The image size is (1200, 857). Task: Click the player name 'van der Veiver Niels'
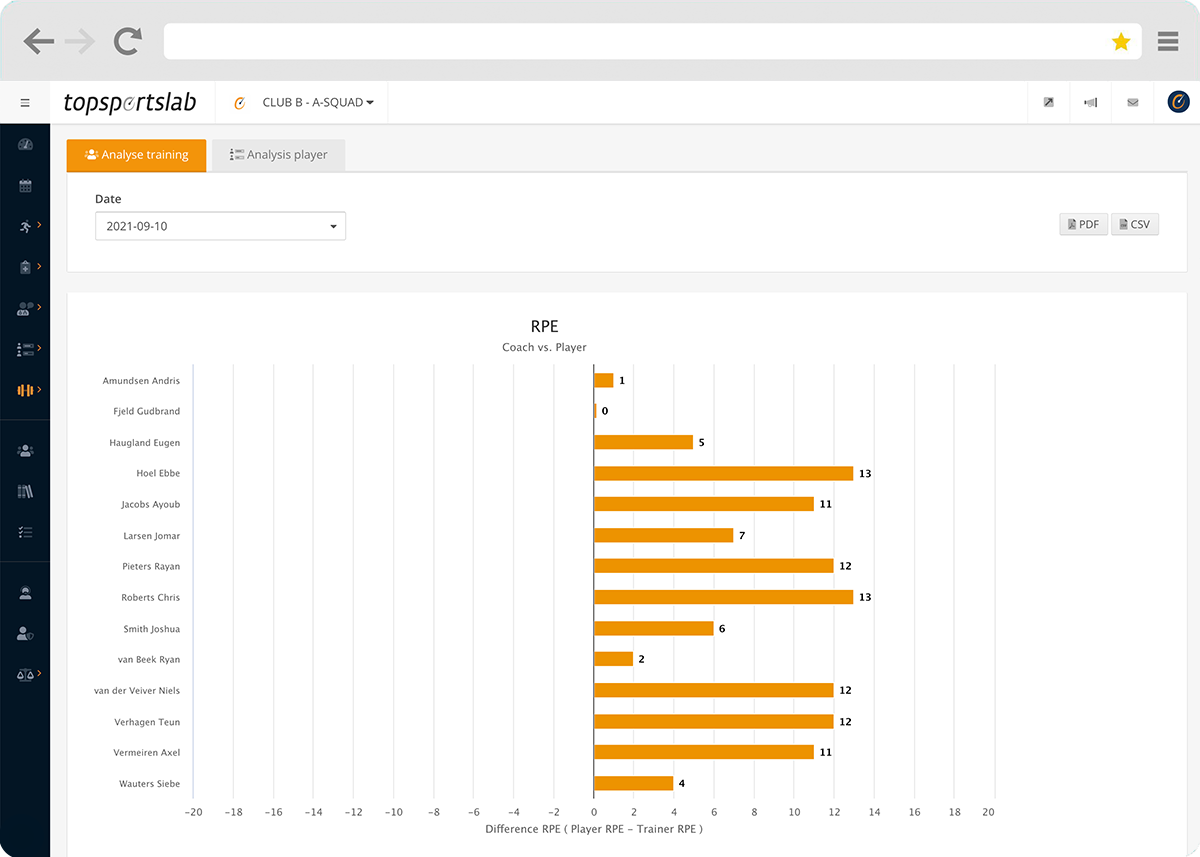coord(137,691)
